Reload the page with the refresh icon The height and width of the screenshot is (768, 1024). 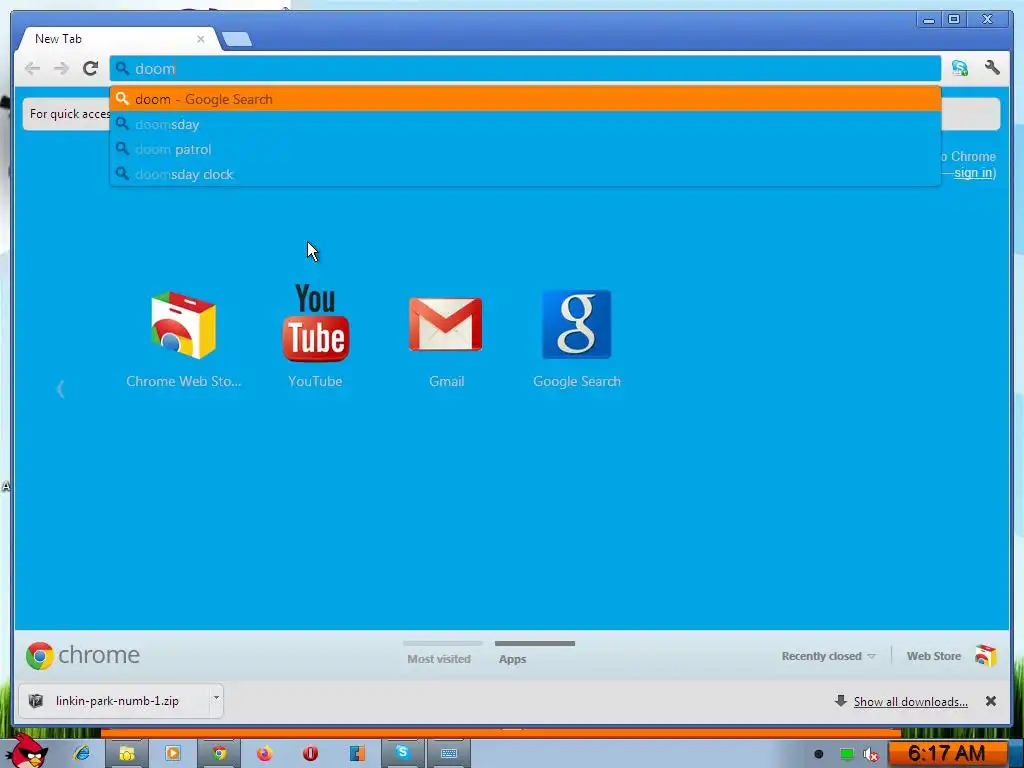pyautogui.click(x=90, y=68)
